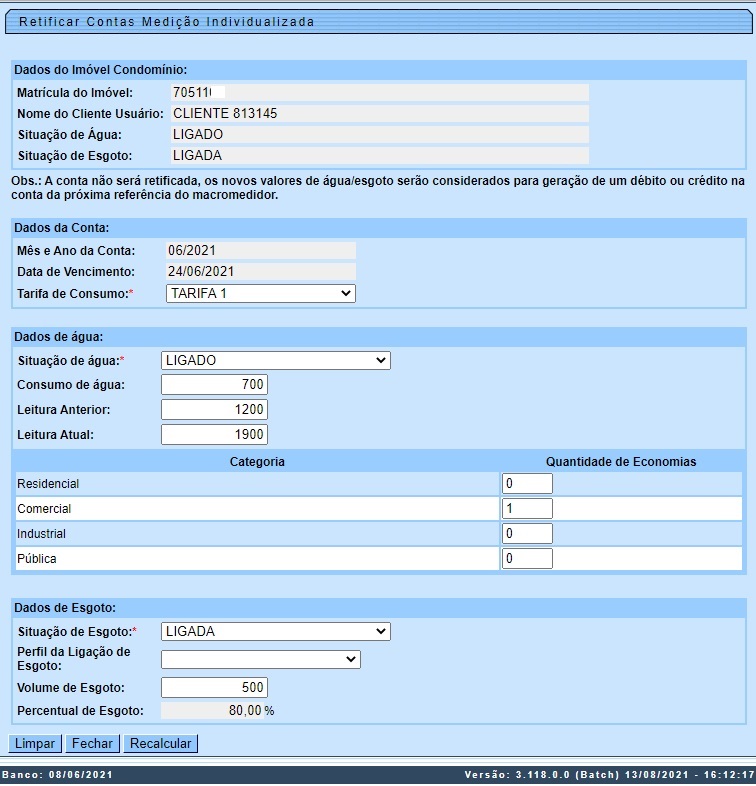Viewport: 756px width, 786px height.
Task: Click the due date 24/06/2021 value
Action: point(261,272)
